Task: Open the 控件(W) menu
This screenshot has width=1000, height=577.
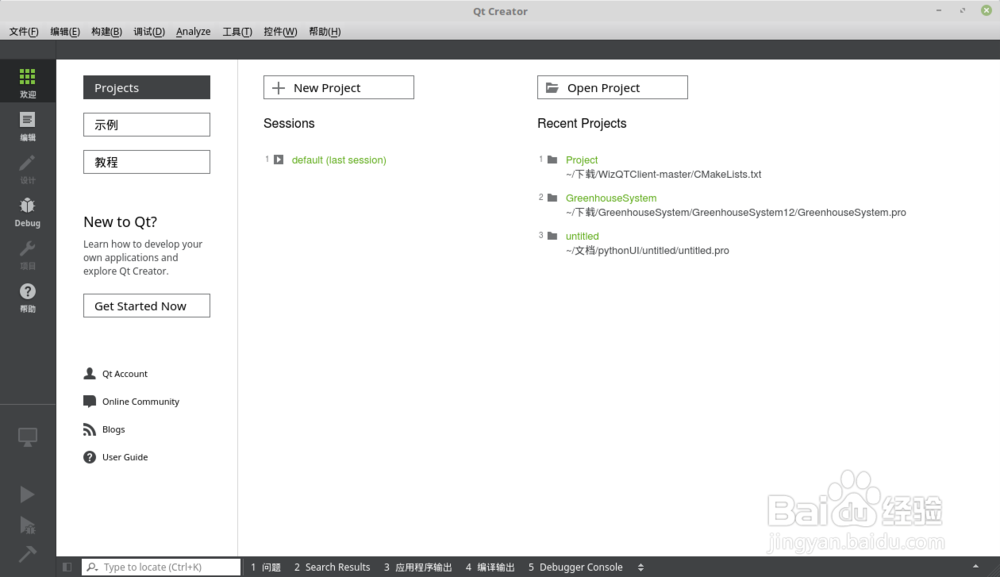Action: [281, 31]
